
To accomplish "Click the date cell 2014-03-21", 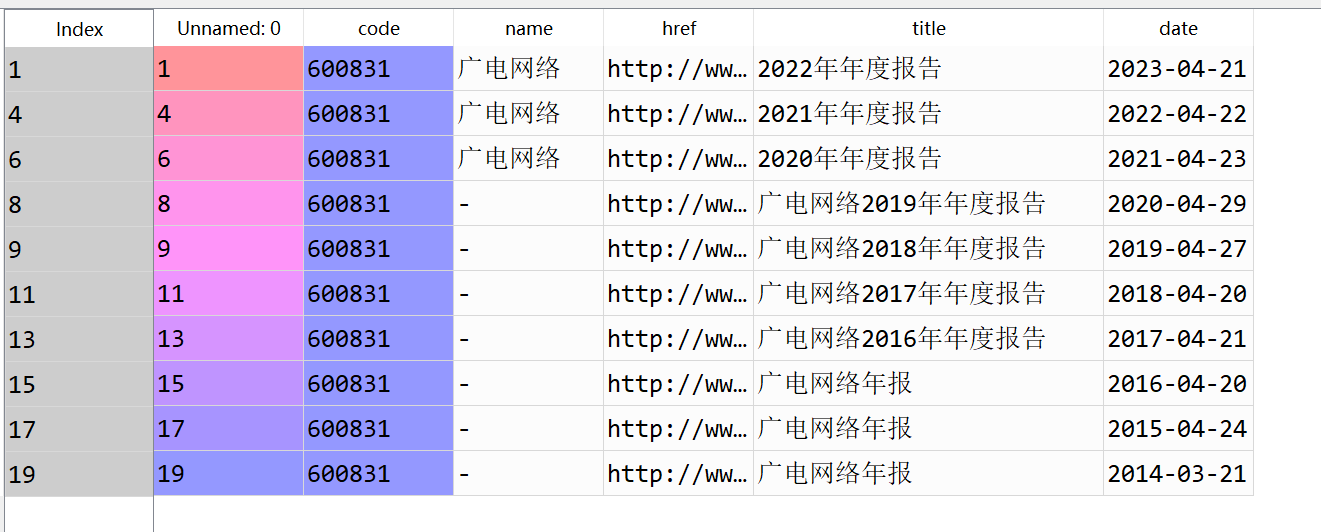I will (1179, 474).
